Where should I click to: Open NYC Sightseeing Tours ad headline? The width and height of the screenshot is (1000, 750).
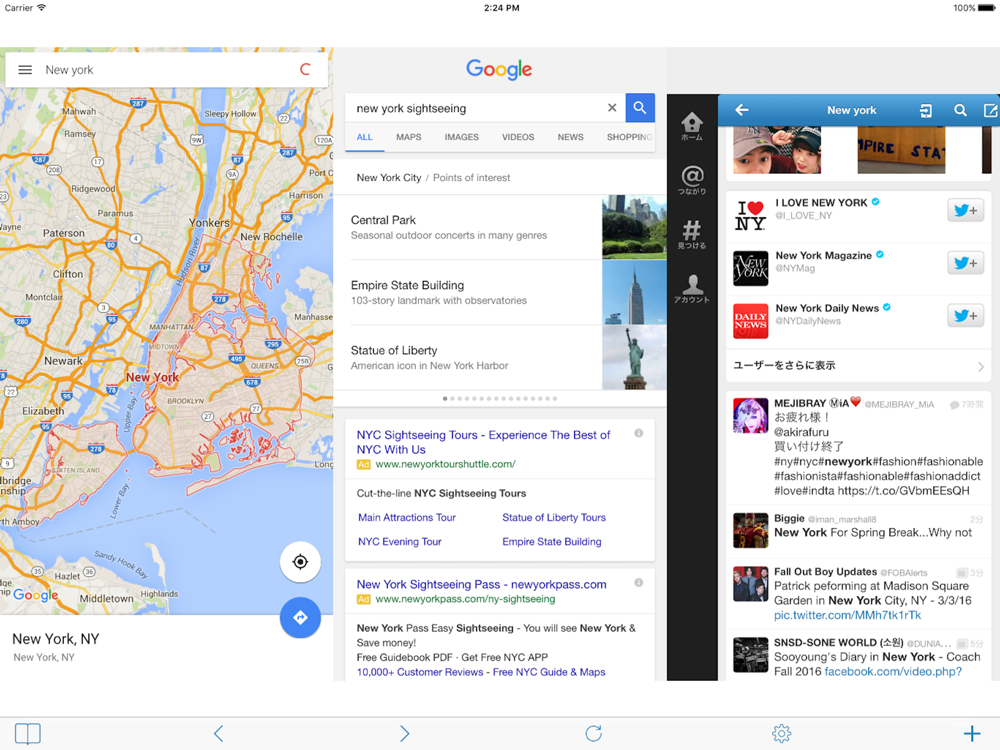pos(483,442)
